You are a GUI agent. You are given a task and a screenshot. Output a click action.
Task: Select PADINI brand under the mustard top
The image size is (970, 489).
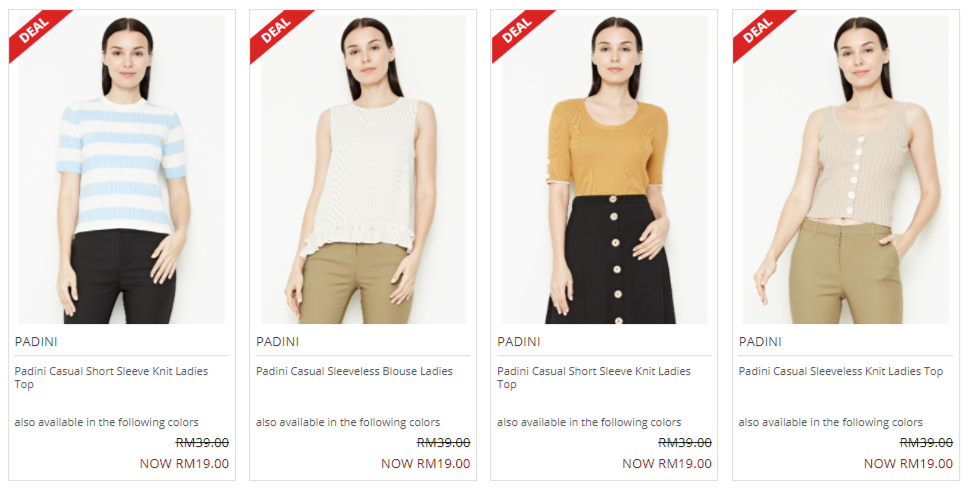click(518, 342)
